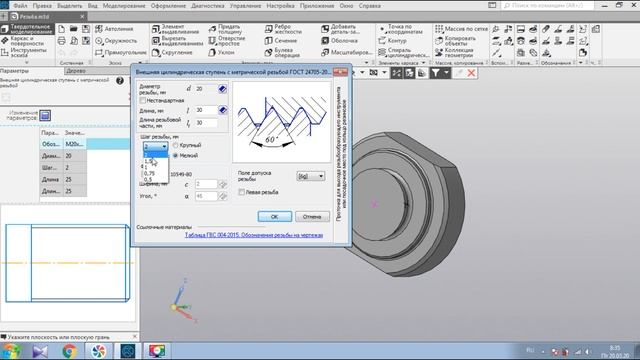Click Булева операция tool
640x360 pixels.
282,53
